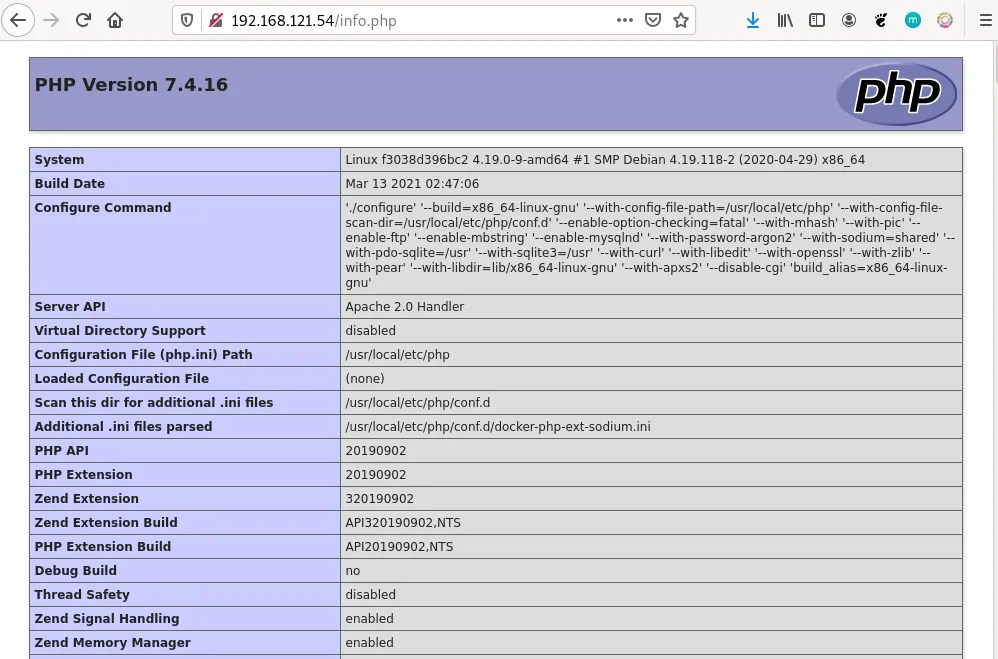Save page to Pocket
Image resolution: width=998 pixels, height=659 pixels.
653,20
